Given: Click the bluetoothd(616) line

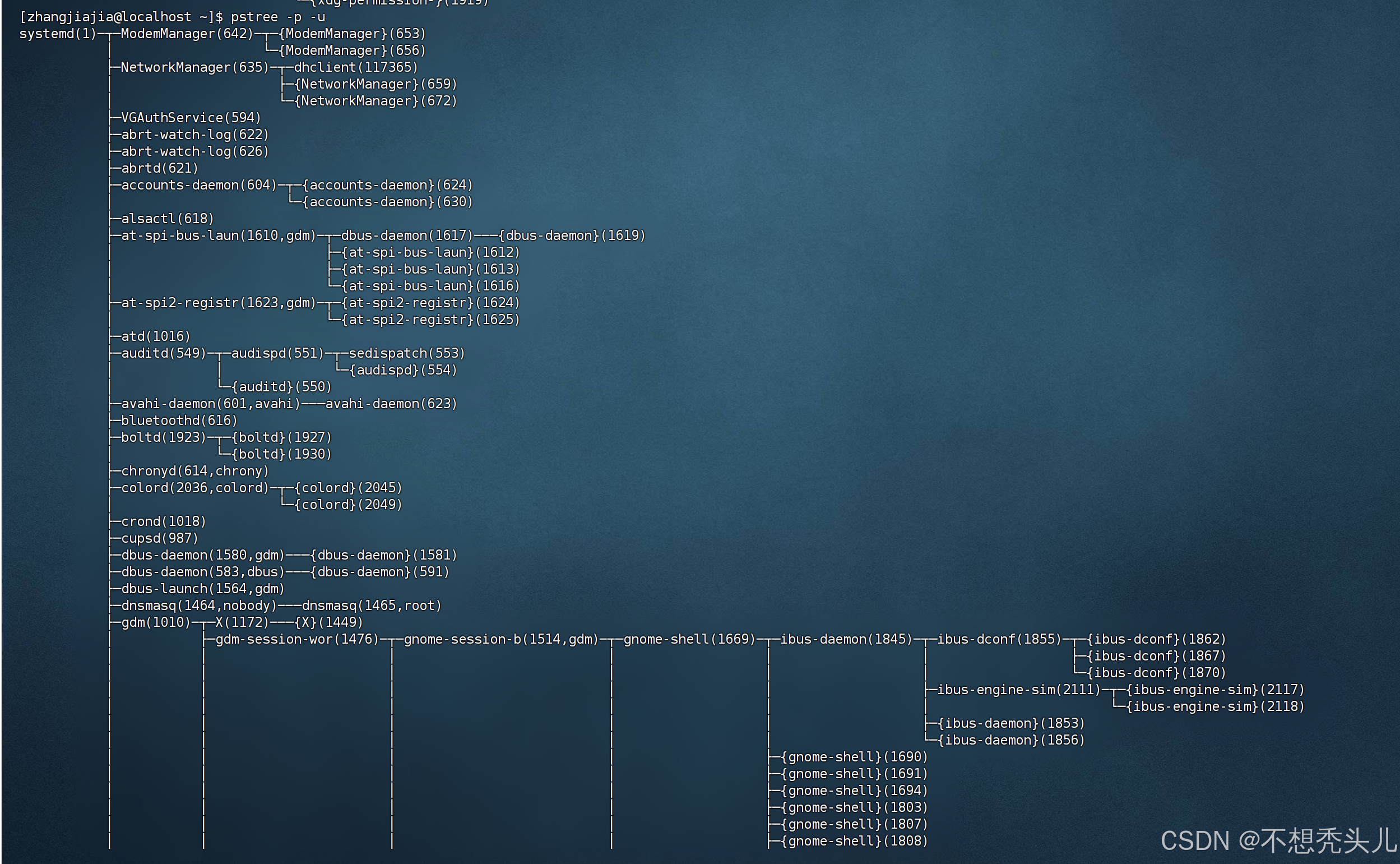Looking at the screenshot, I should [179, 421].
